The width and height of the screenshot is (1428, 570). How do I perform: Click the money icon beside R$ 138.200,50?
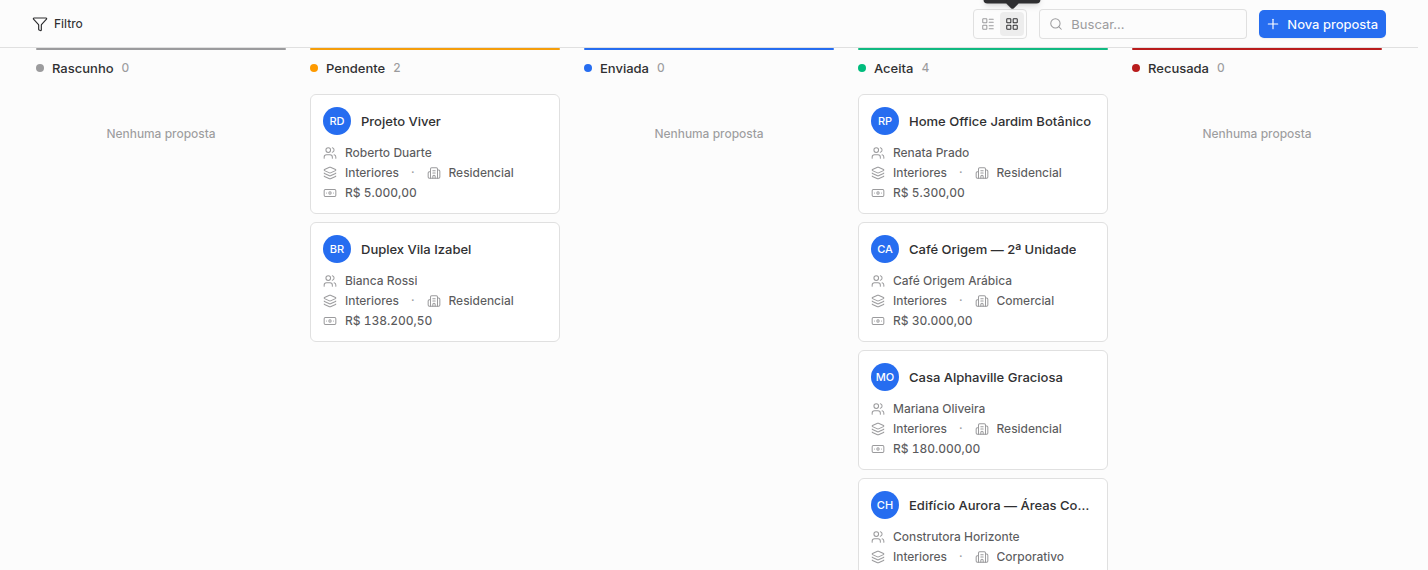point(330,321)
